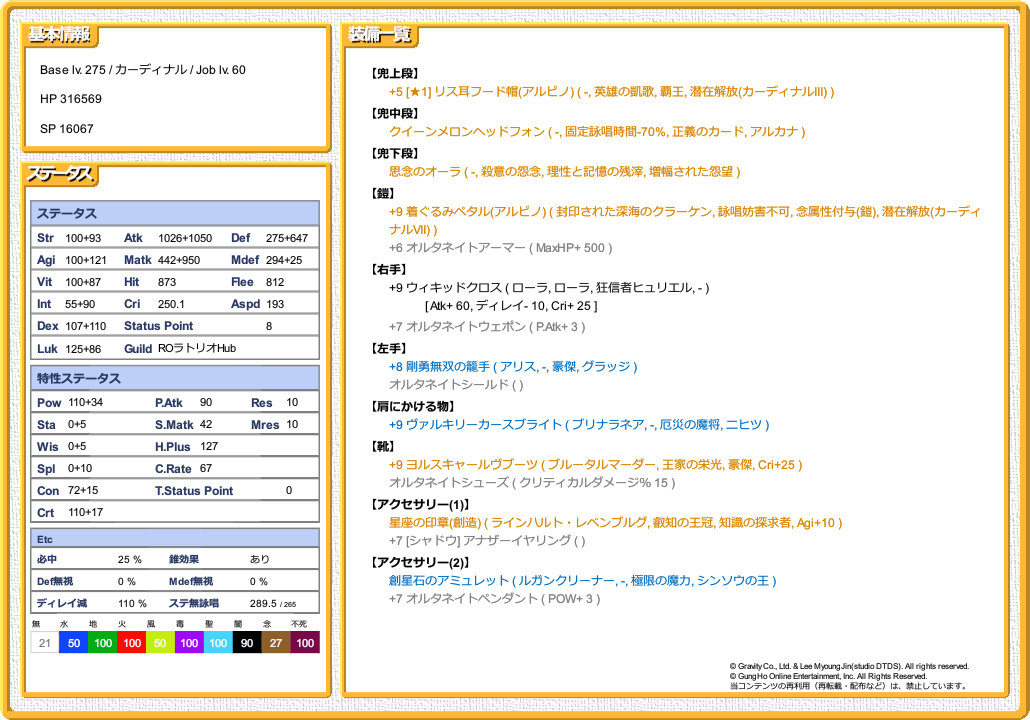The image size is (1030, 720).
Task: Open the 思念のオーラ lower headgear entry
Action: [x=564, y=172]
